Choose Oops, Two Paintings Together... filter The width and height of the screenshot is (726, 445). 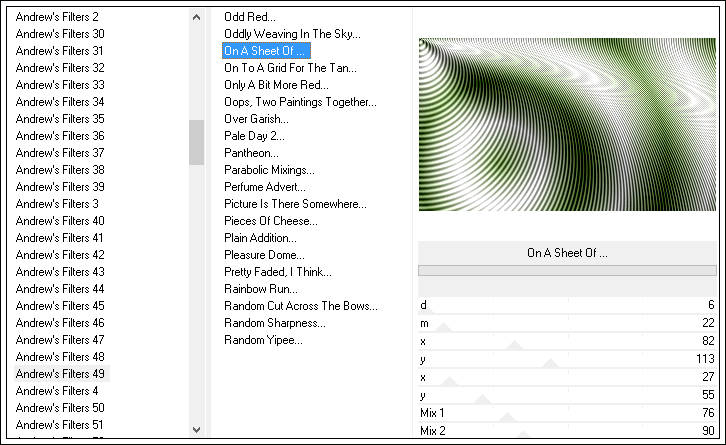click(300, 102)
